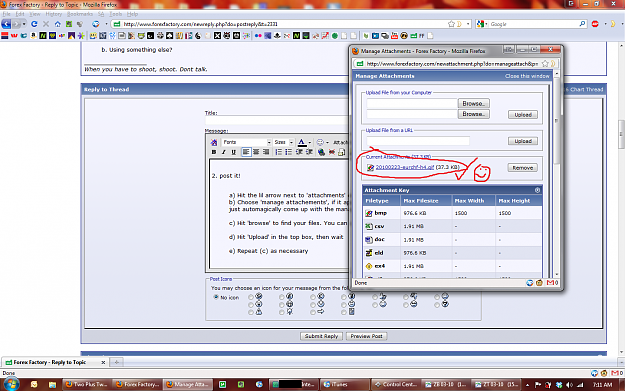Select post icon radio with thumbs up
This screenshot has width=625, height=391.
(x=375, y=297)
